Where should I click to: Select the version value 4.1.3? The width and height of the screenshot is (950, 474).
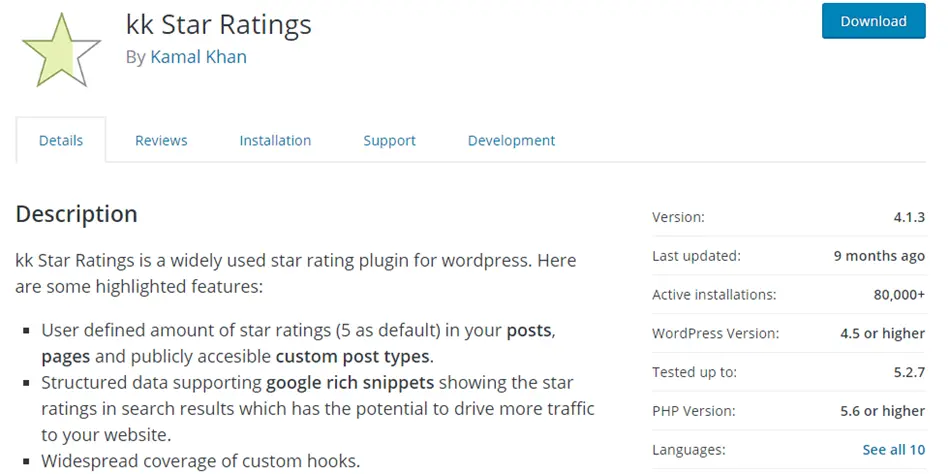[909, 217]
